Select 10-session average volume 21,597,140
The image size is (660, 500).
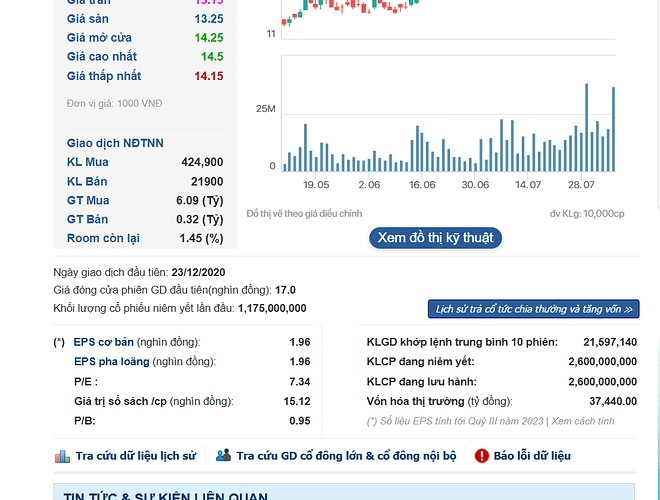click(610, 342)
